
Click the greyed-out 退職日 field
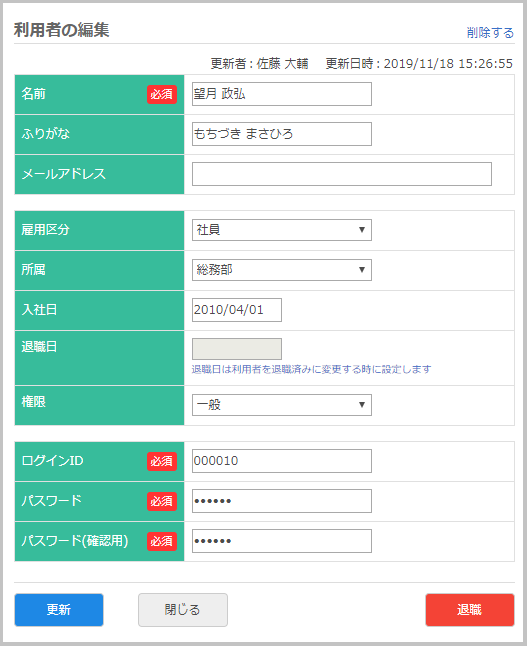[x=237, y=349]
